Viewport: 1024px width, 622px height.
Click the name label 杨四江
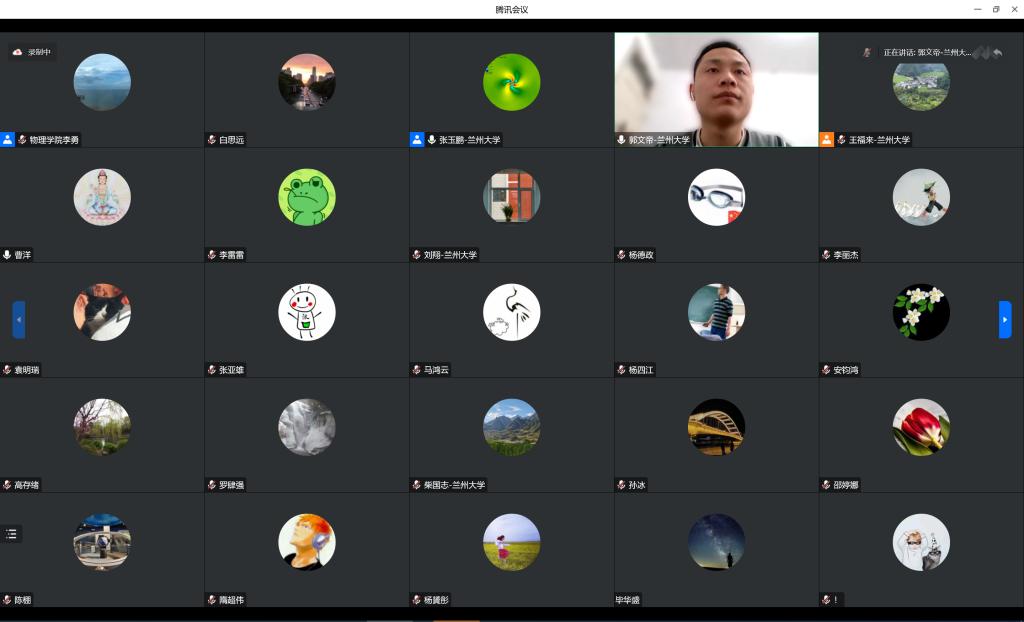[641, 370]
